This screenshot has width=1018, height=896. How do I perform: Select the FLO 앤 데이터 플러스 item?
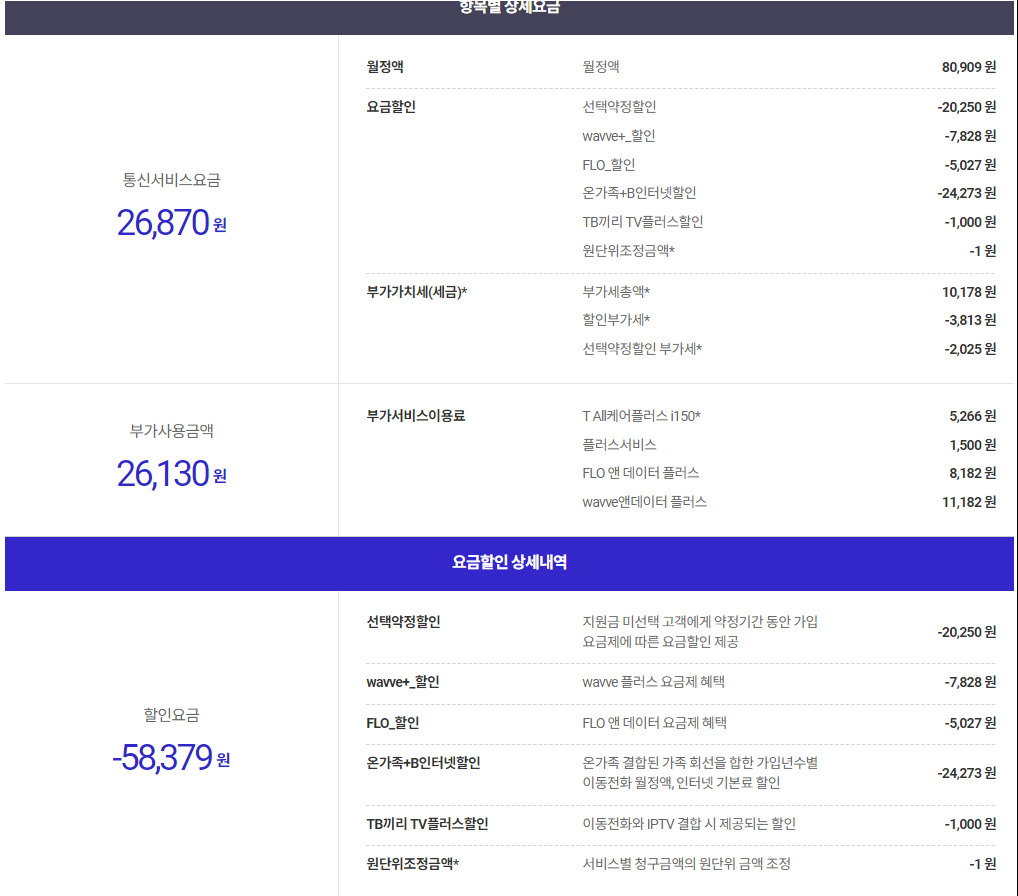pos(640,473)
